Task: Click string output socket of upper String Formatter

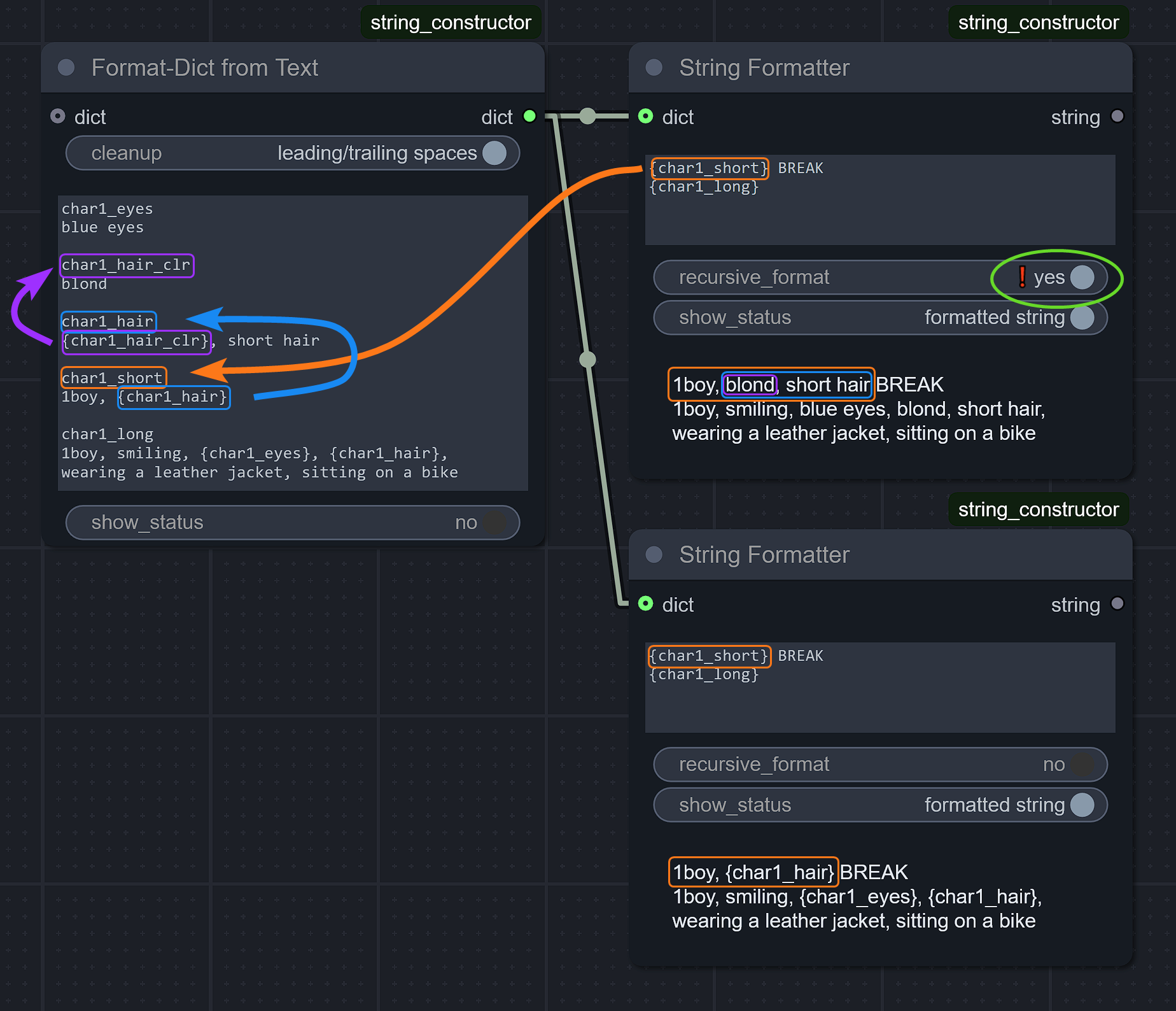Action: pos(1117,117)
